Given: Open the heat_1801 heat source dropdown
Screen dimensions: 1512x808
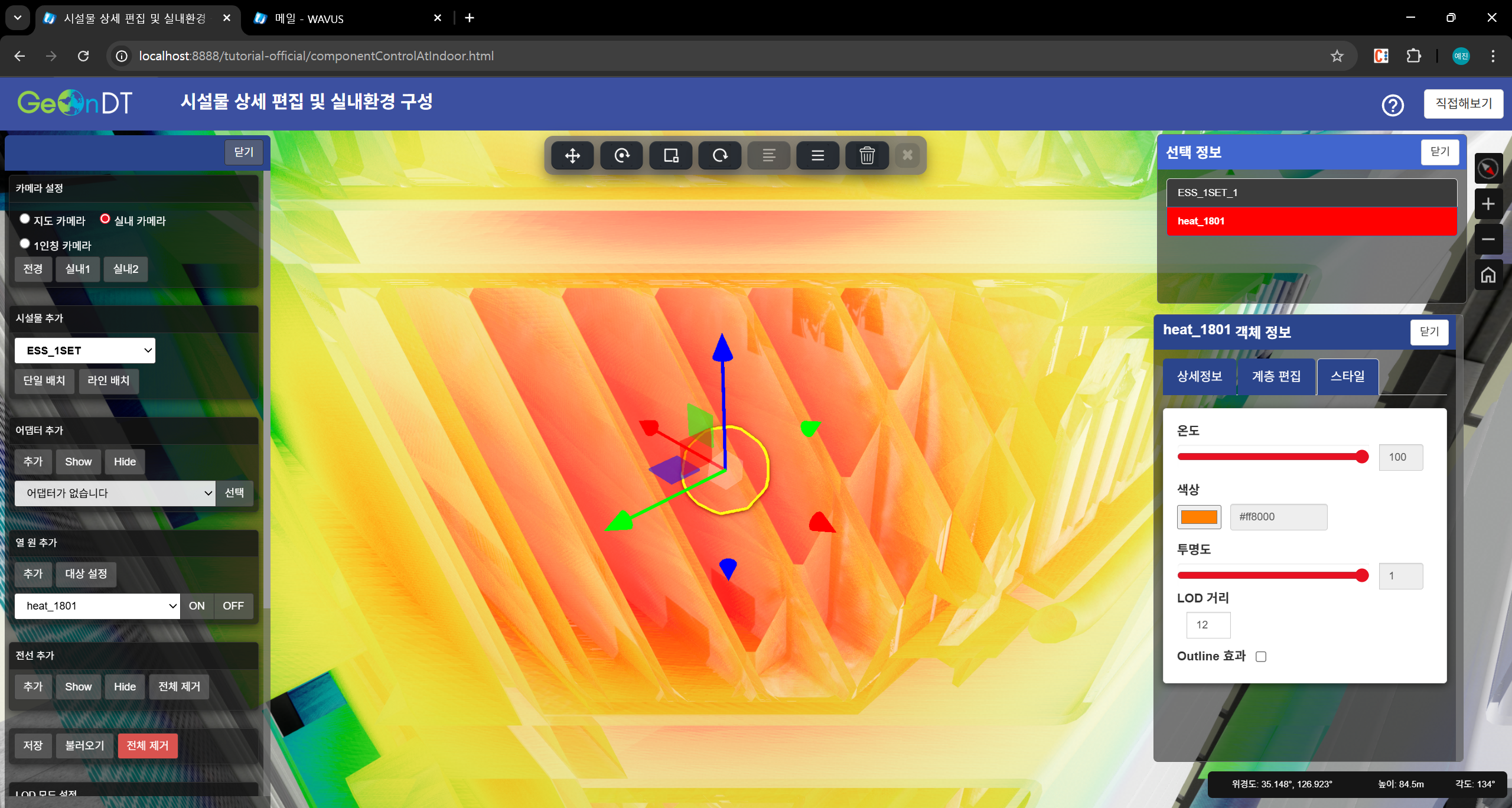Looking at the screenshot, I should click(x=97, y=606).
